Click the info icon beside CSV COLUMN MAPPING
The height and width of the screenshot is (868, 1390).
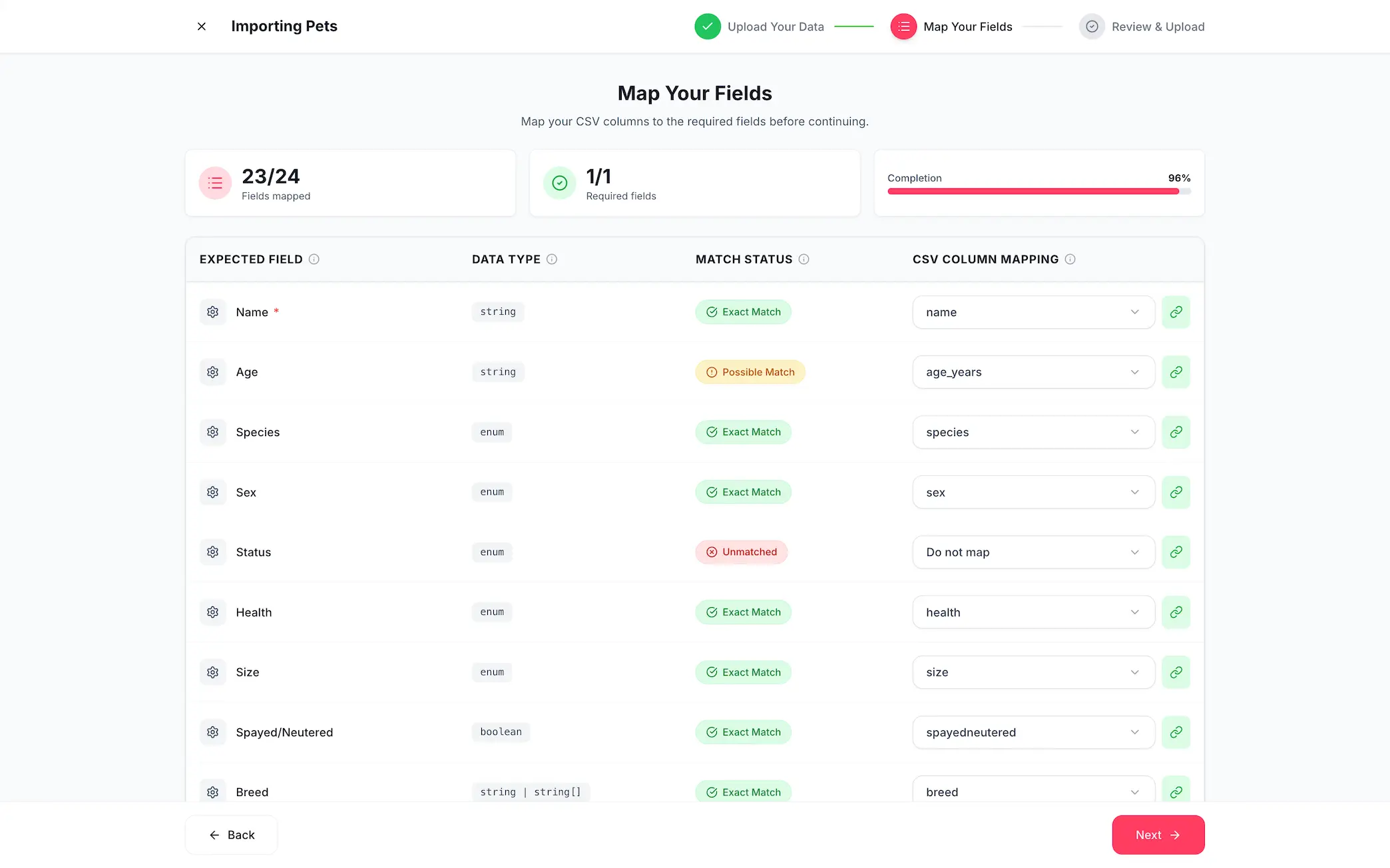tap(1070, 259)
